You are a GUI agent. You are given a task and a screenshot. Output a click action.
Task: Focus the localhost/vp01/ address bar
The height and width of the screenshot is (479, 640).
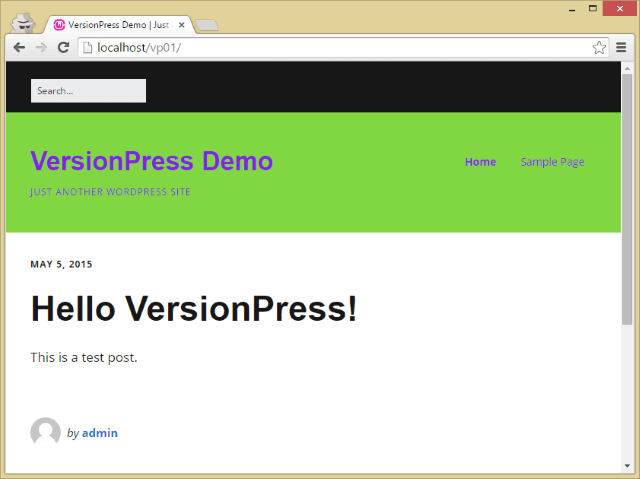point(343,48)
